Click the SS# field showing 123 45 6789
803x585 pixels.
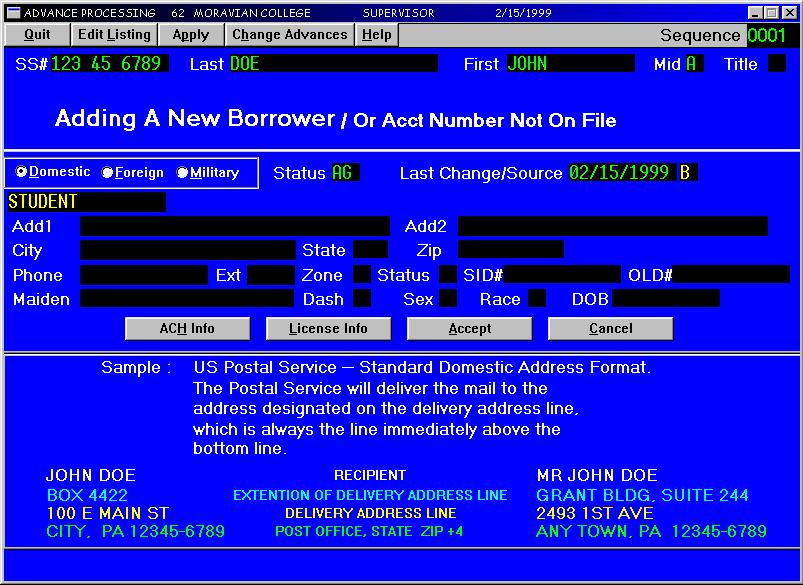[110, 64]
